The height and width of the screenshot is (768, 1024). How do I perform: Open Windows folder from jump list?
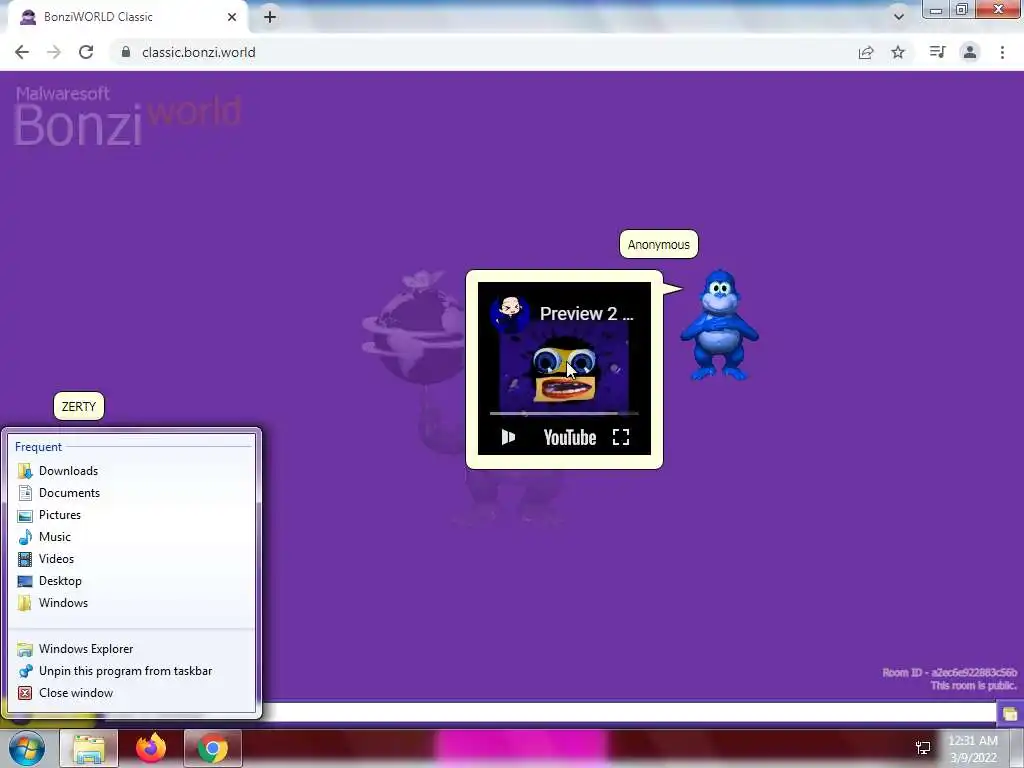(133, 603)
